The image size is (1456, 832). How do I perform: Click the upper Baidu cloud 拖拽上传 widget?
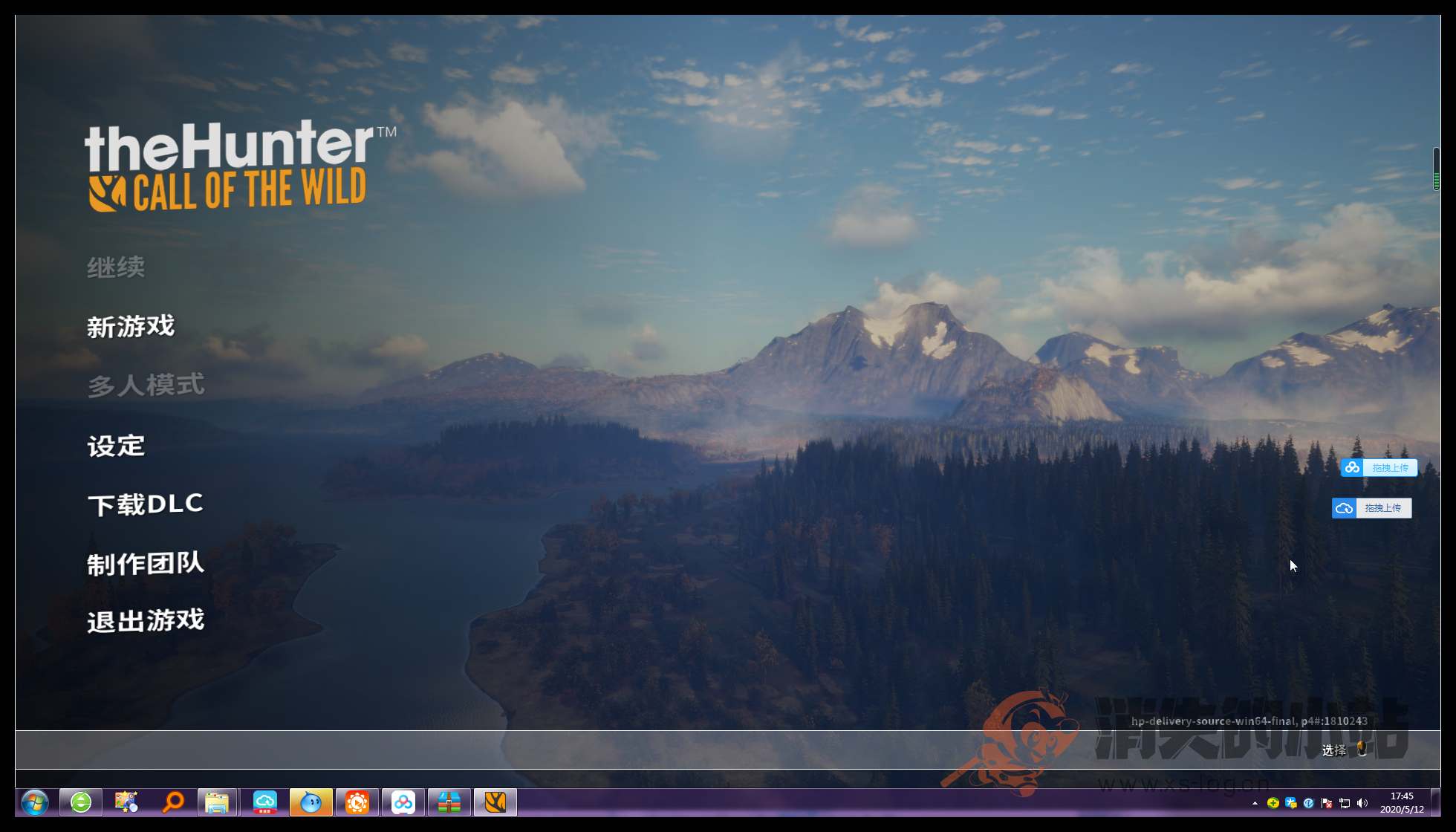click(x=1379, y=467)
